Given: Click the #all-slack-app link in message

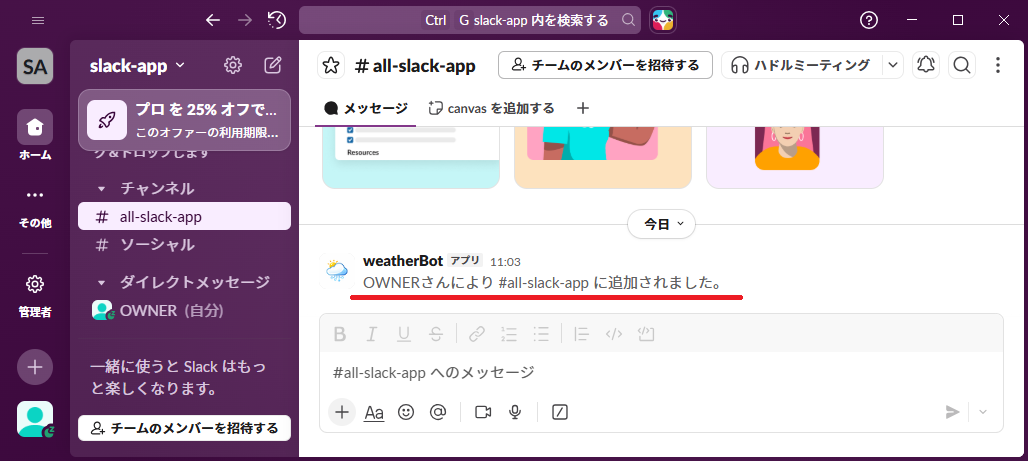Looking at the screenshot, I should pos(543,284).
